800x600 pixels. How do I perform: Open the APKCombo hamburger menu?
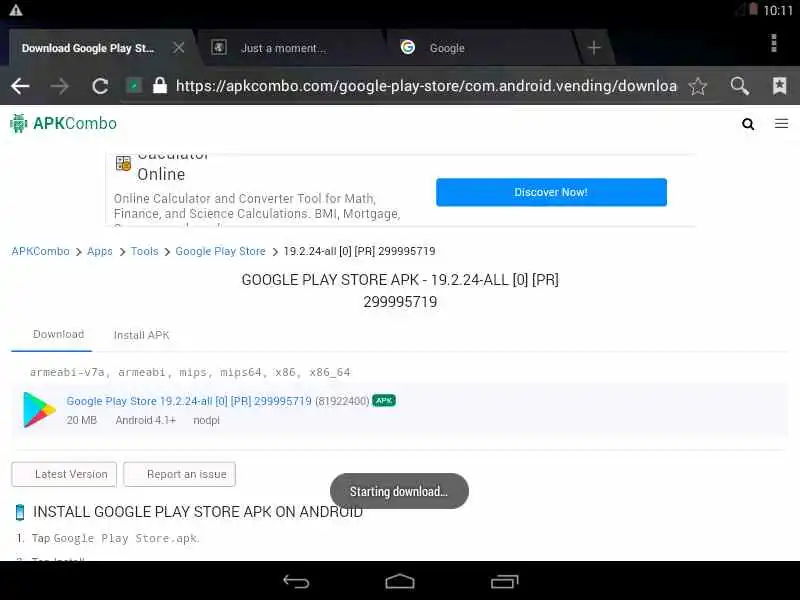coord(781,123)
